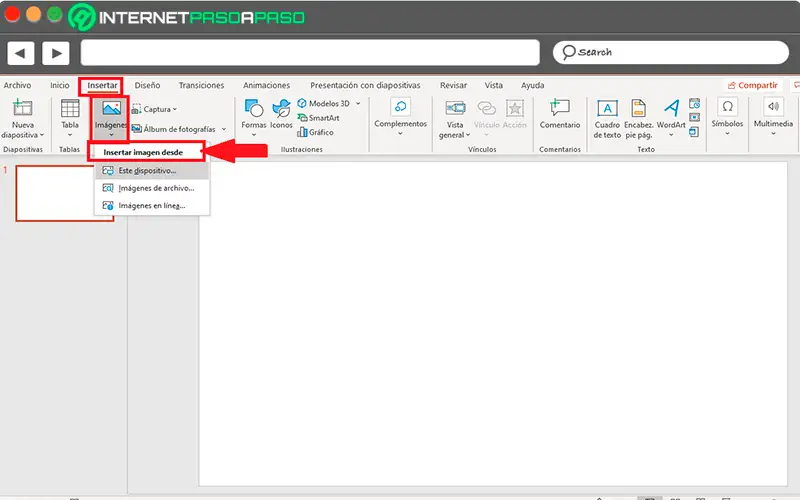The height and width of the screenshot is (500, 800).
Task: Click the Álbum de fotografías icon
Action: click(136, 129)
